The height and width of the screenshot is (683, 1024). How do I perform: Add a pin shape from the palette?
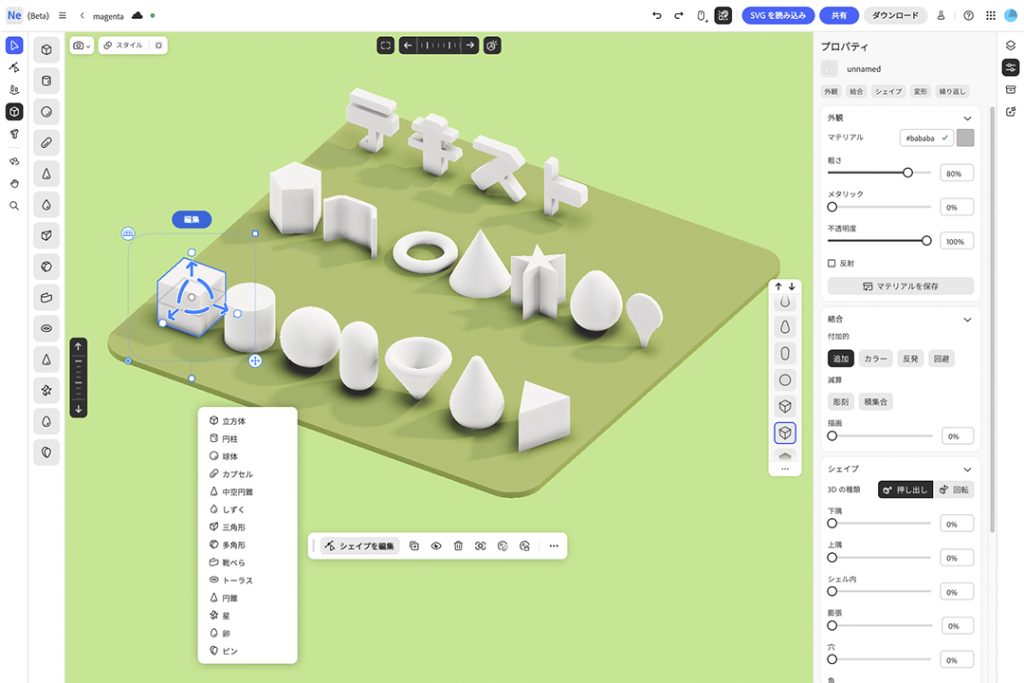[46, 452]
